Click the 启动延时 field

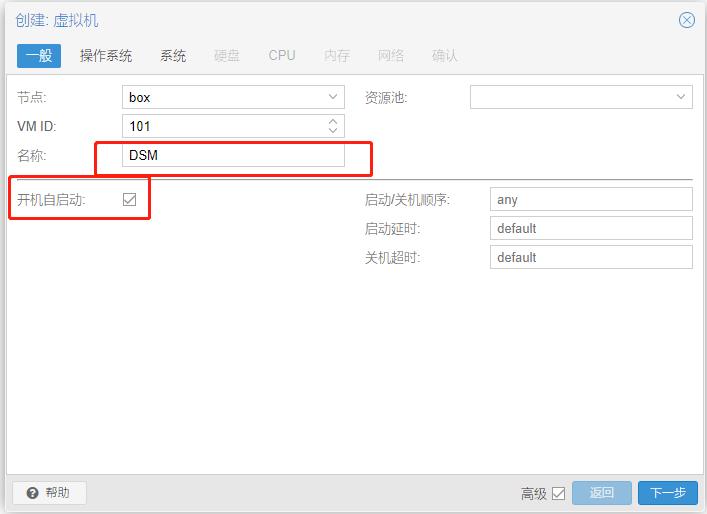tap(591, 228)
